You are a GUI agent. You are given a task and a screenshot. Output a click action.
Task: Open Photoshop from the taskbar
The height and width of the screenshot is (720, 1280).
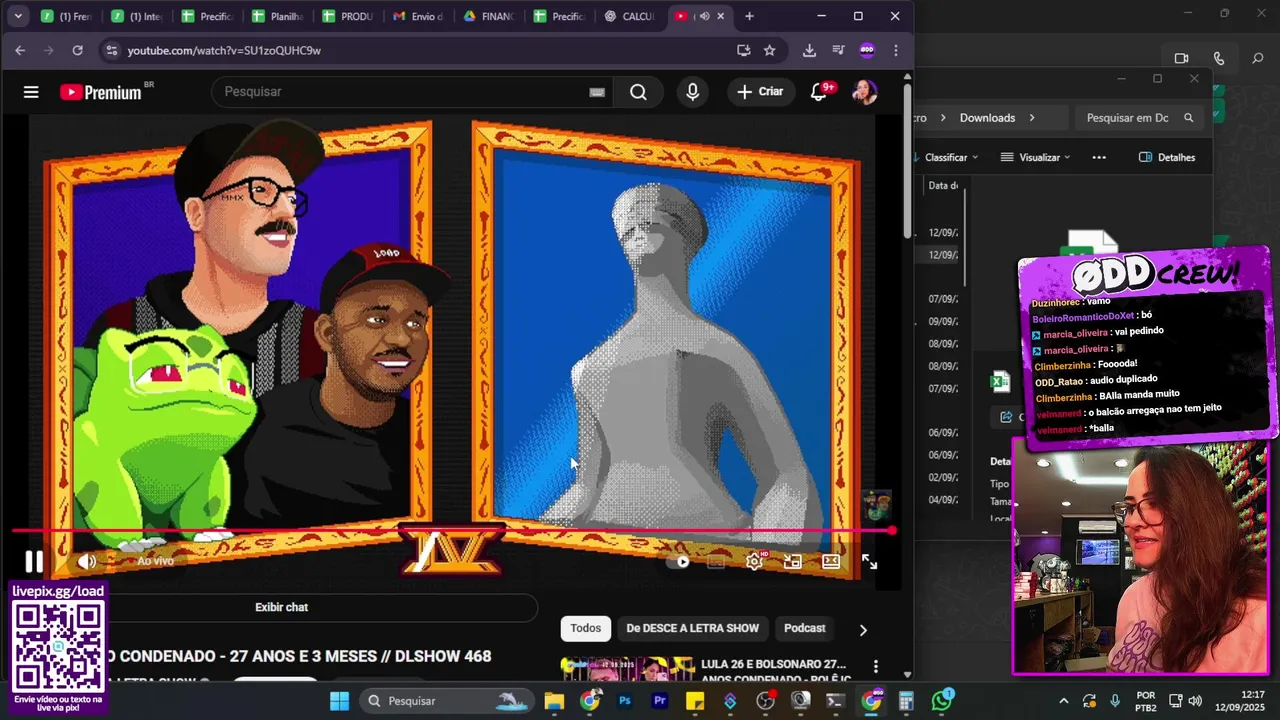(625, 701)
